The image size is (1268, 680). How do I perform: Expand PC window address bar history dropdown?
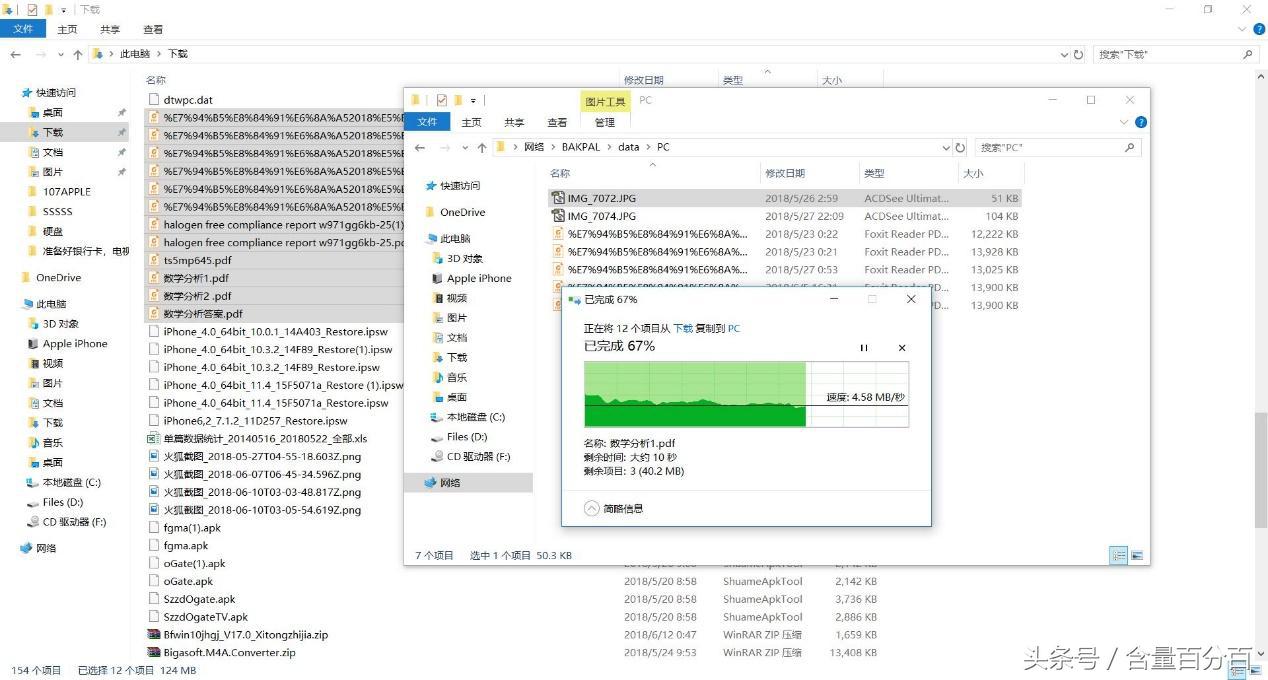(946, 147)
